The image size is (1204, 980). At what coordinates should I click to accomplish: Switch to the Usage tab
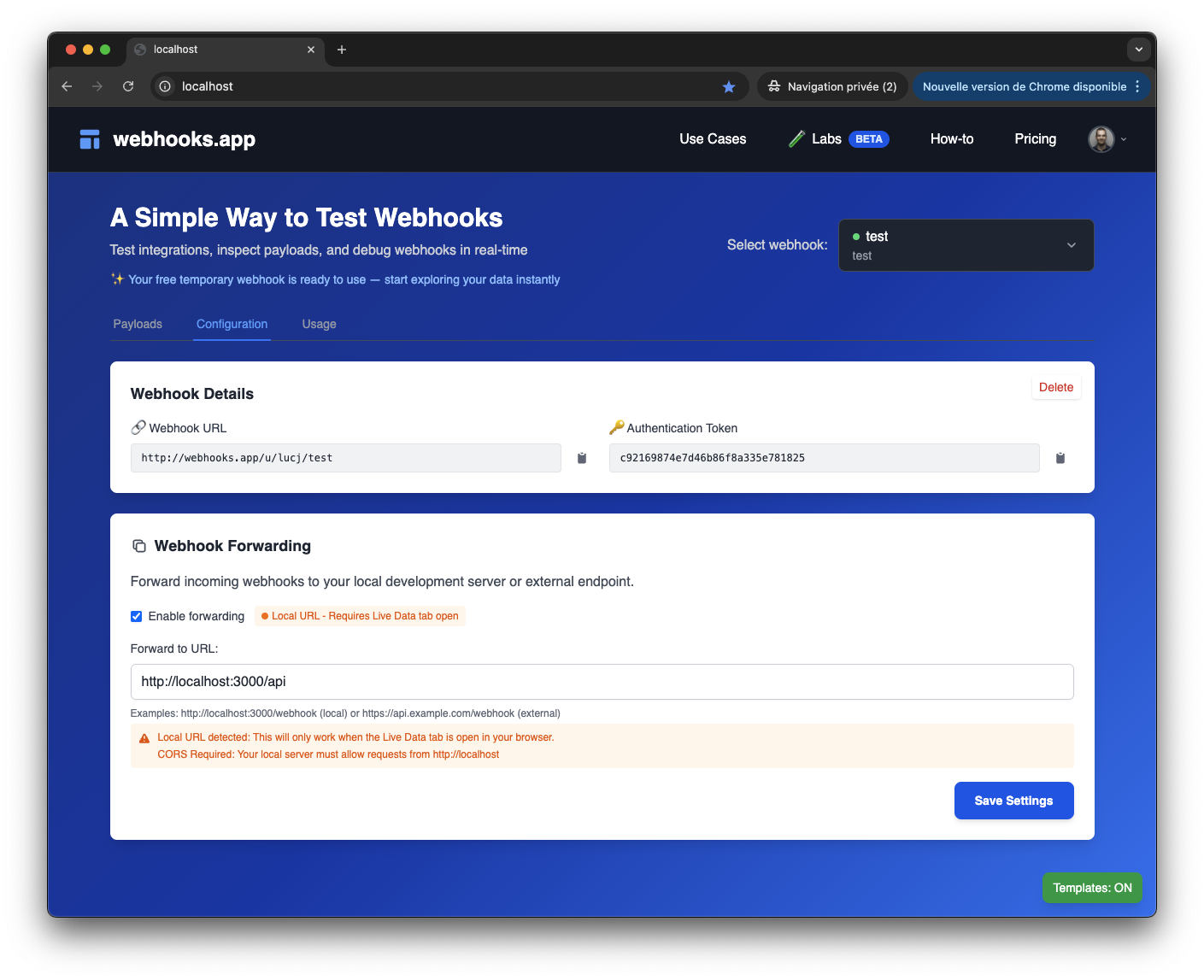coord(319,324)
